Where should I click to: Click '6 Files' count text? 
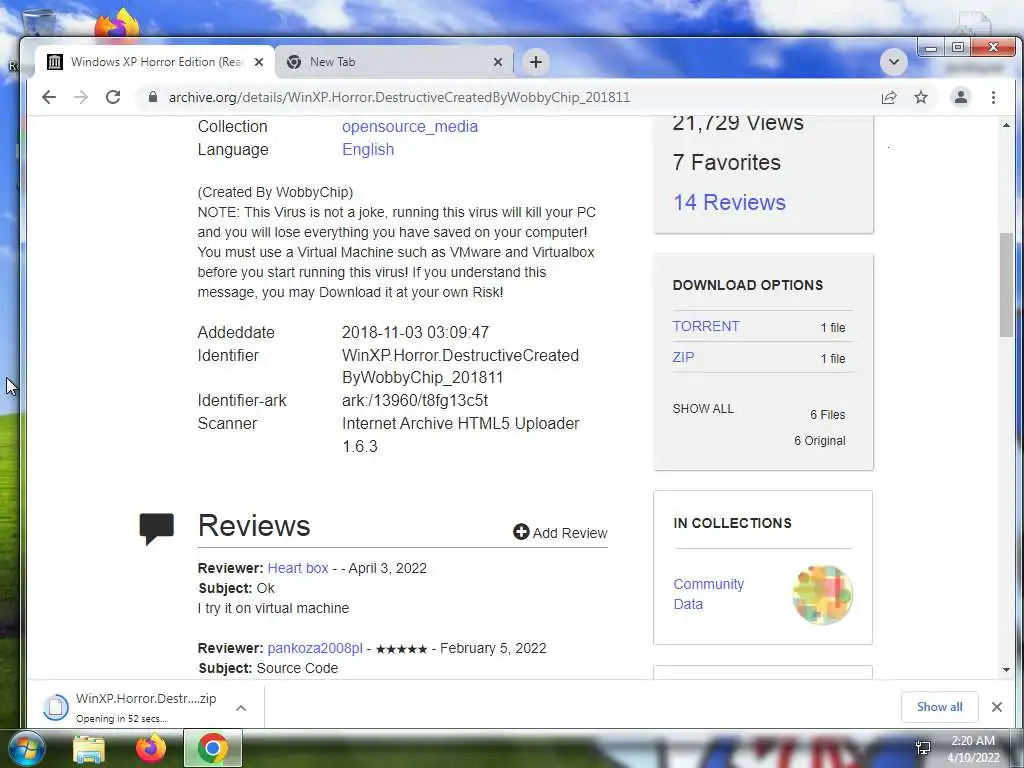click(x=827, y=415)
